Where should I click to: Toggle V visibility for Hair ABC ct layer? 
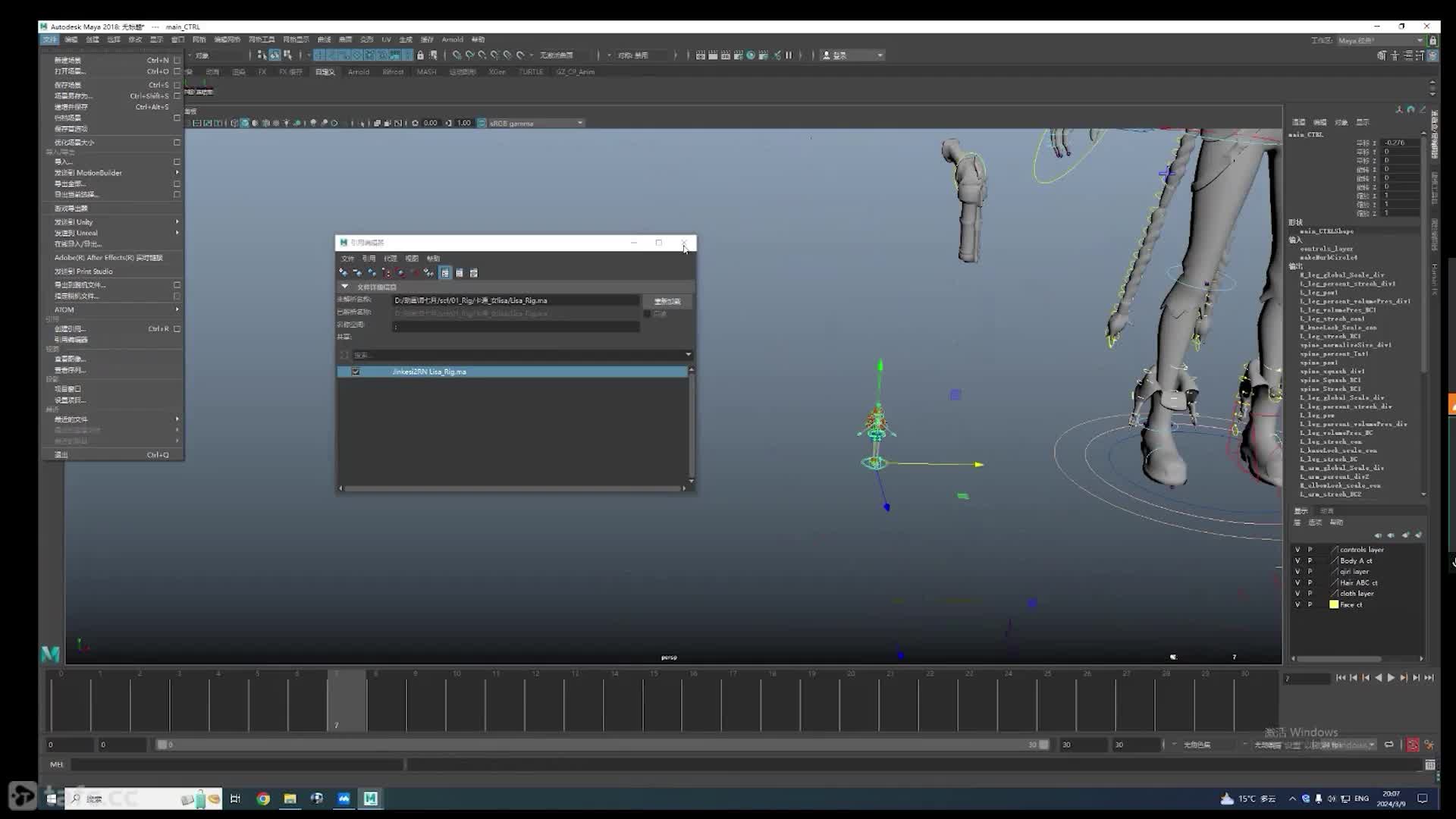1297,583
